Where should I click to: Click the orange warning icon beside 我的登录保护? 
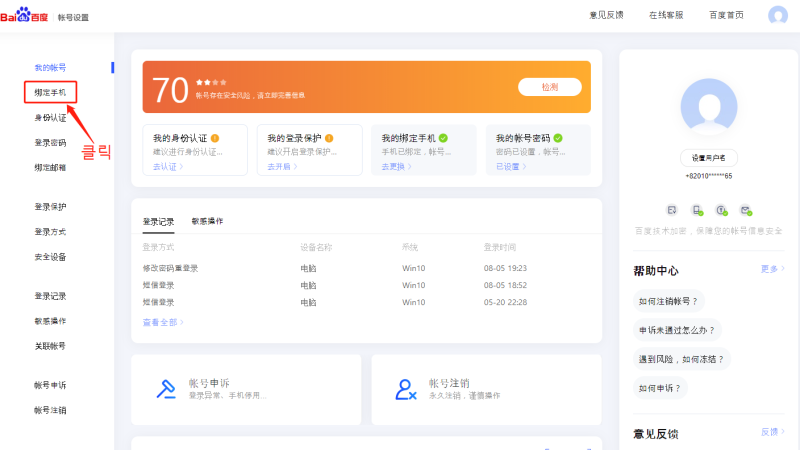coord(329,138)
